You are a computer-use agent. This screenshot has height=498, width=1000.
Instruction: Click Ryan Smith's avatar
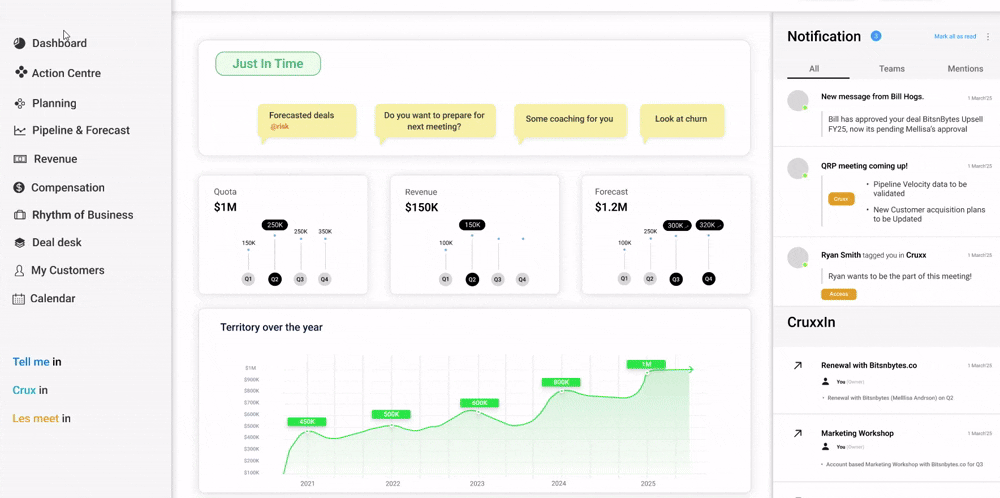tap(798, 258)
